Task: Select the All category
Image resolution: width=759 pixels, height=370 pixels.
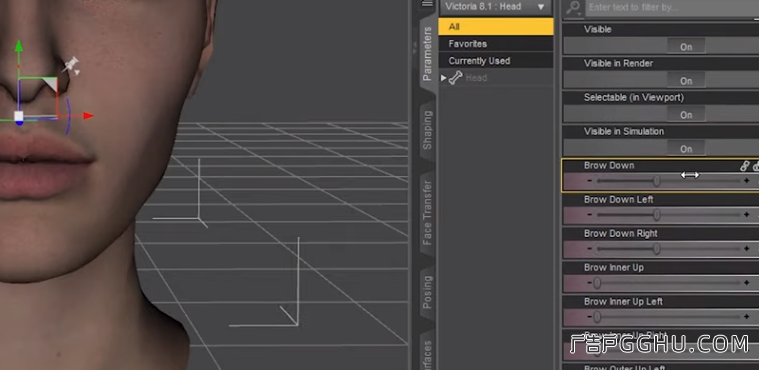Action: (x=496, y=27)
